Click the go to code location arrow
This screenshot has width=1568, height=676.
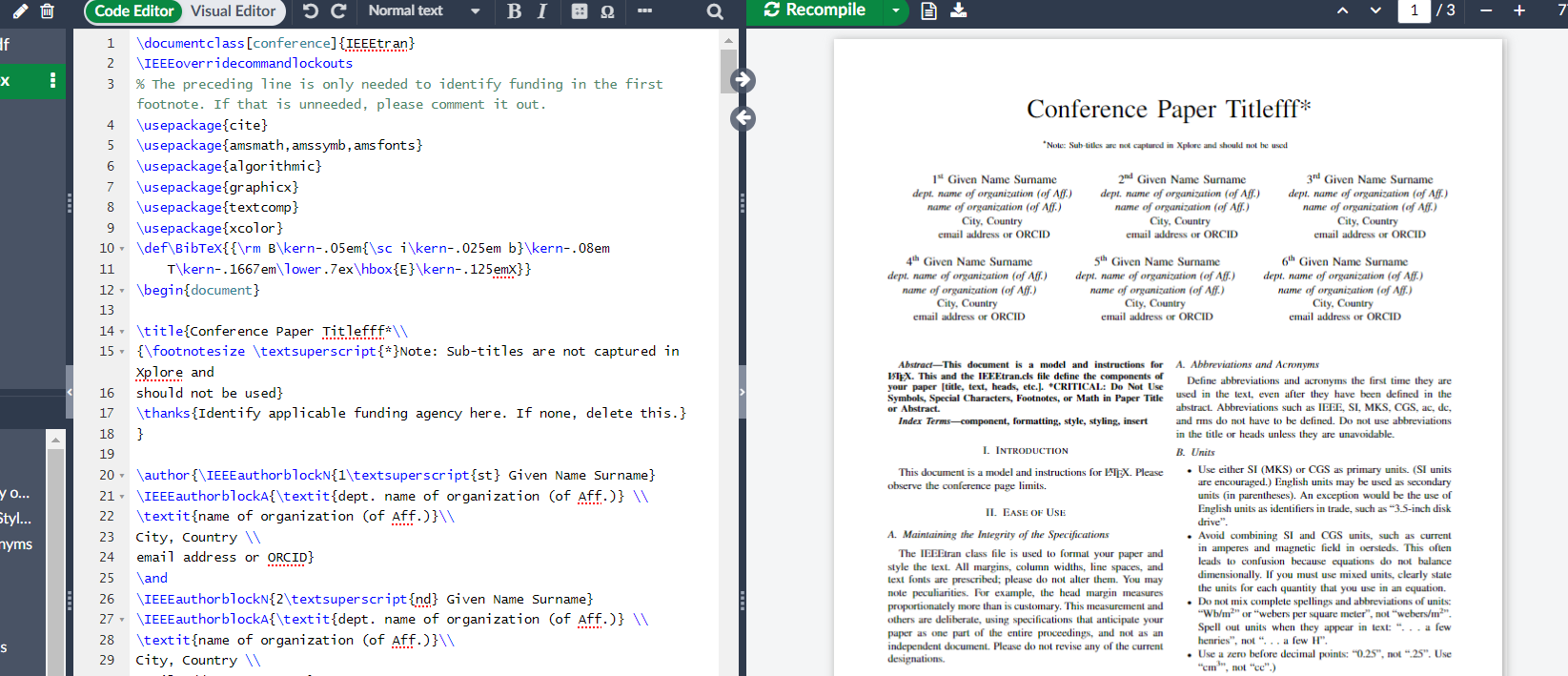tap(743, 118)
